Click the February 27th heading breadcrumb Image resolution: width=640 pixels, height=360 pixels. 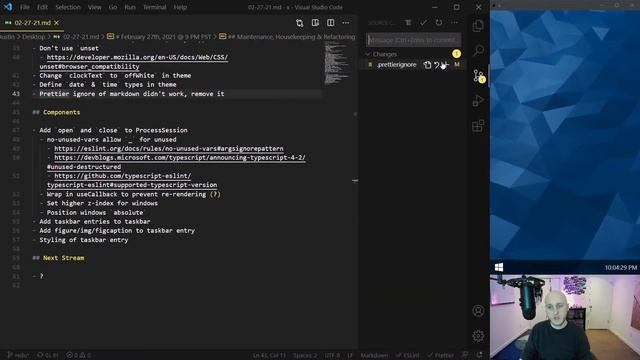163,37
